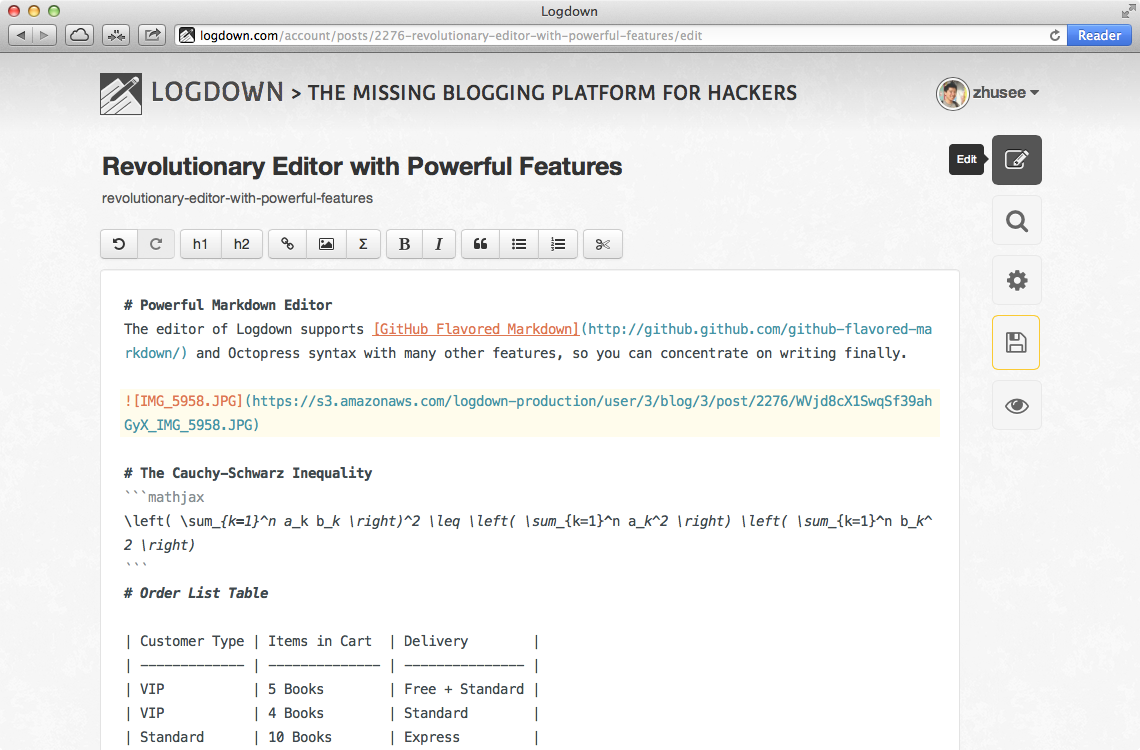
Task: Enter full screen with the corner arrows icon
Action: (x=1128, y=11)
